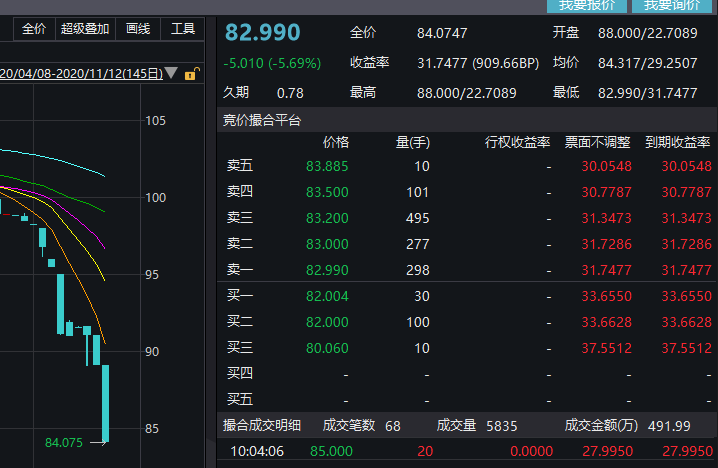
Task: Click the 全价 value 84.0747
Action: [442, 33]
